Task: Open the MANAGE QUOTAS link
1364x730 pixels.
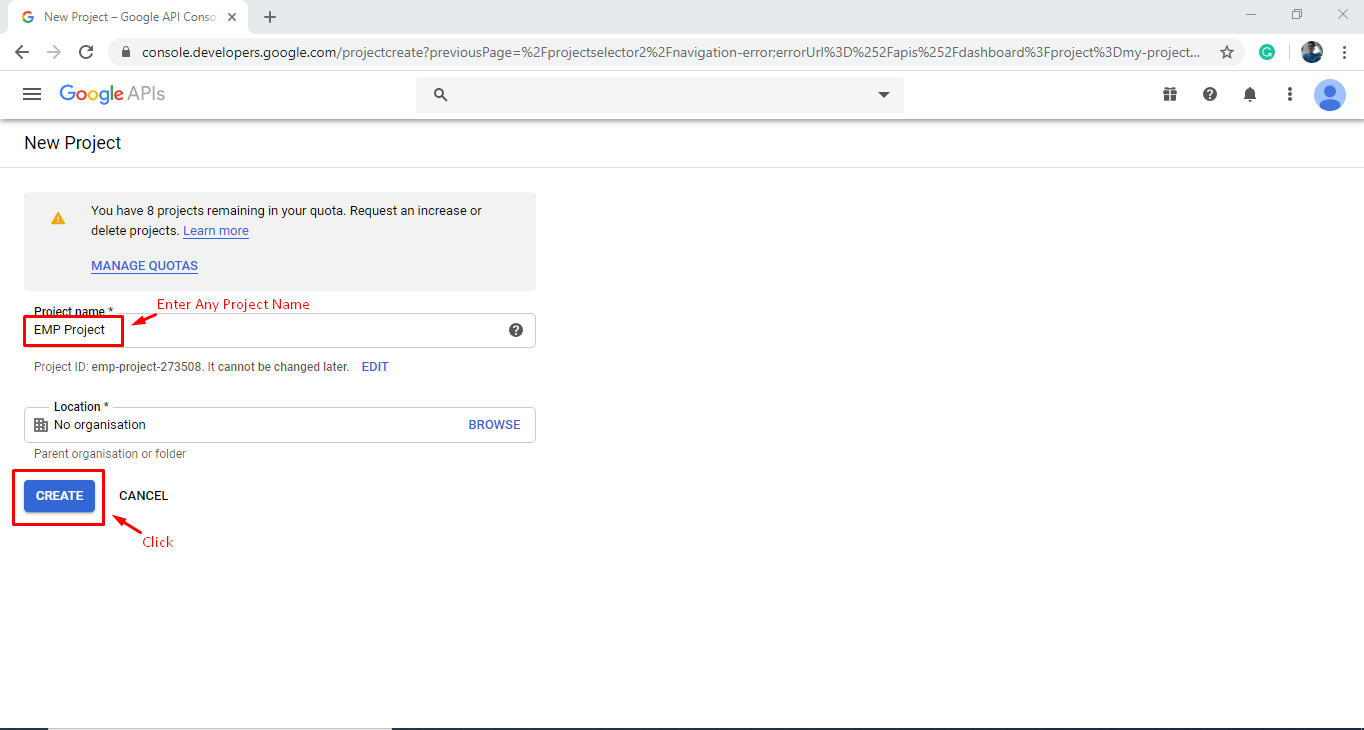Action: [x=144, y=265]
